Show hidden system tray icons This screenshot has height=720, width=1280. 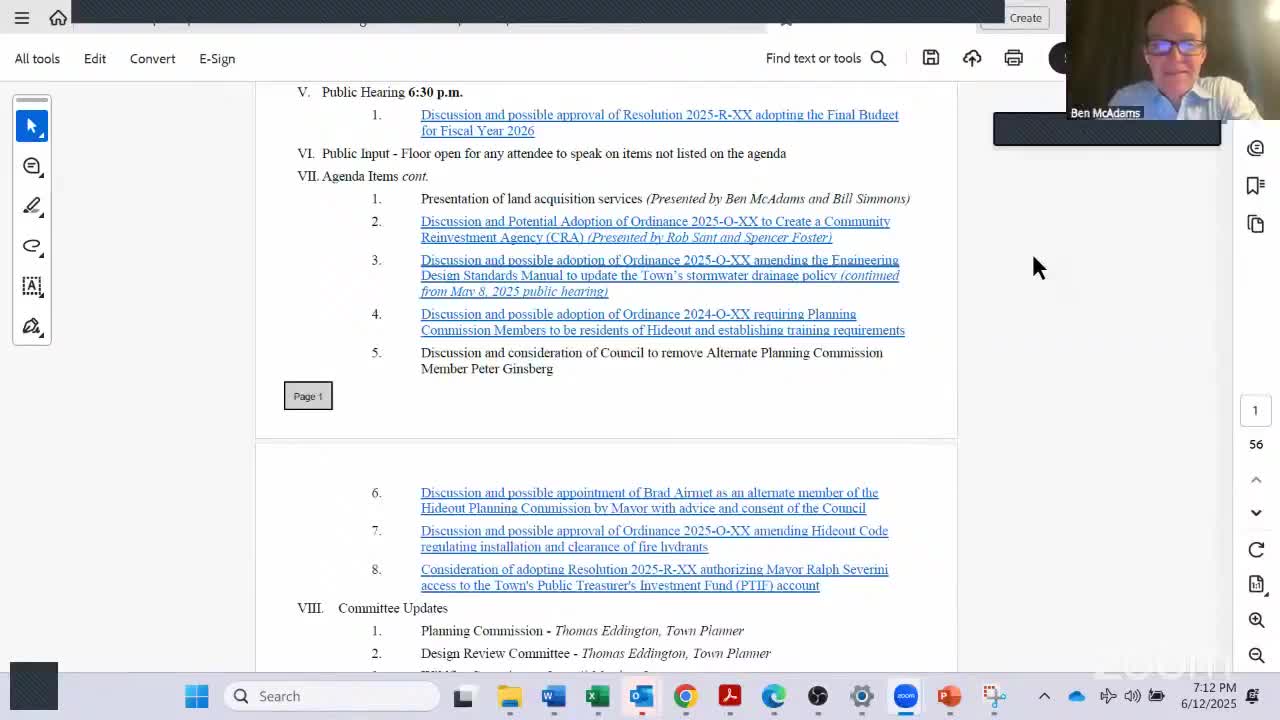[1044, 696]
